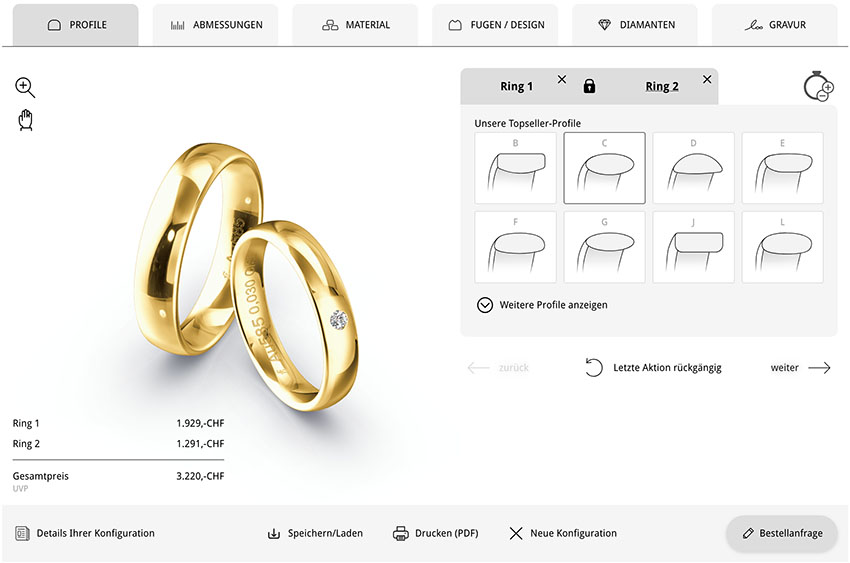
Task: Start a Neue Konfiguration
Action: (563, 533)
